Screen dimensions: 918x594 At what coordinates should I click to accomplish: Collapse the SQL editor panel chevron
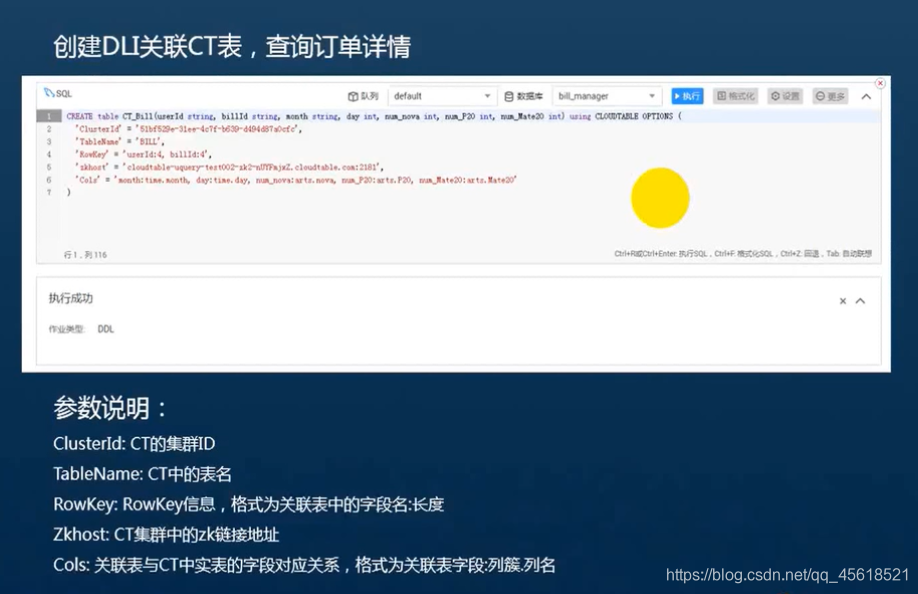pyautogui.click(x=864, y=96)
